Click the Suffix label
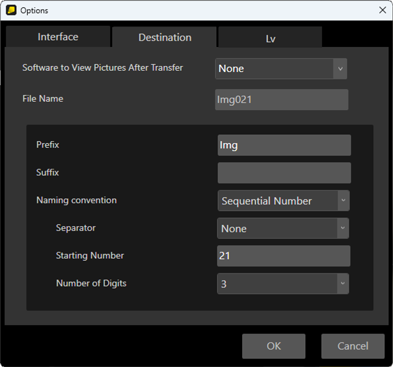 [x=47, y=172]
